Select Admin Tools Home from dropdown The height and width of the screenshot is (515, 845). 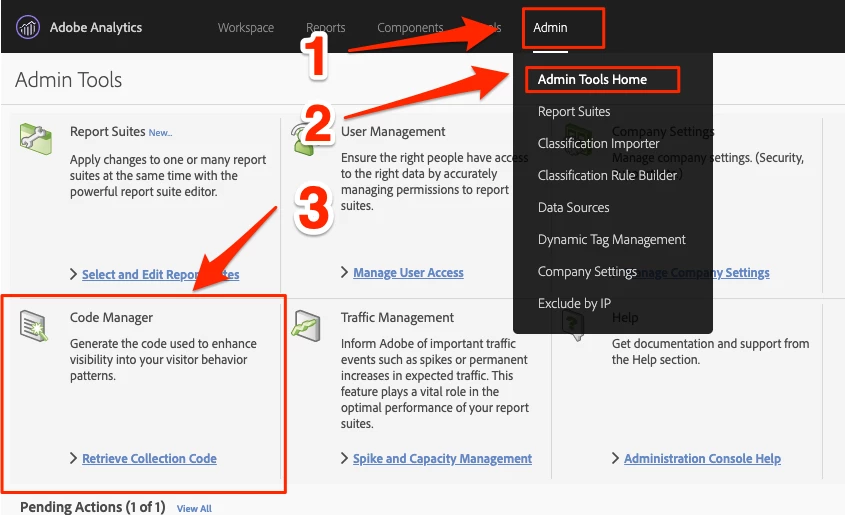point(592,79)
